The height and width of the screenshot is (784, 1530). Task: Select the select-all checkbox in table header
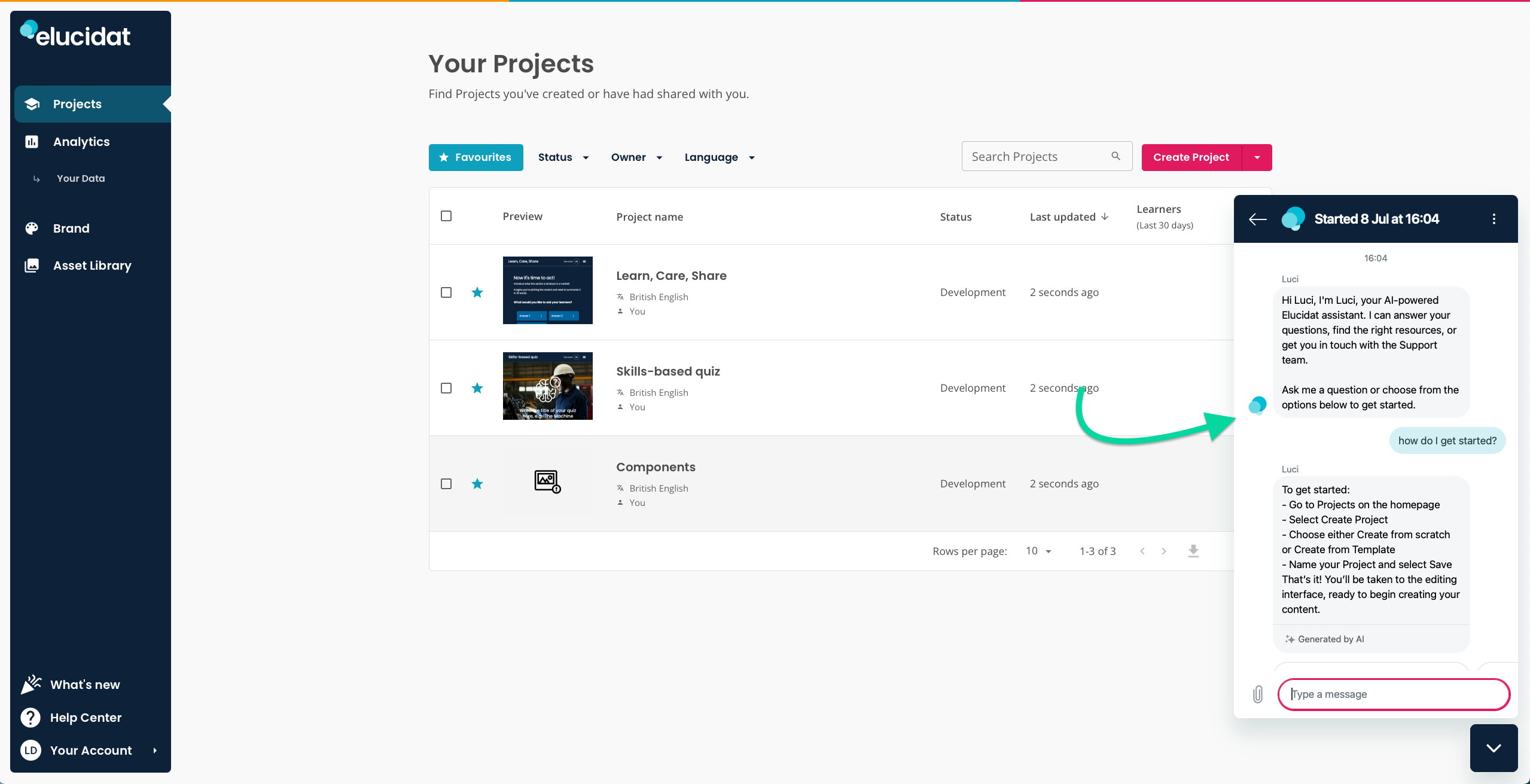click(446, 215)
